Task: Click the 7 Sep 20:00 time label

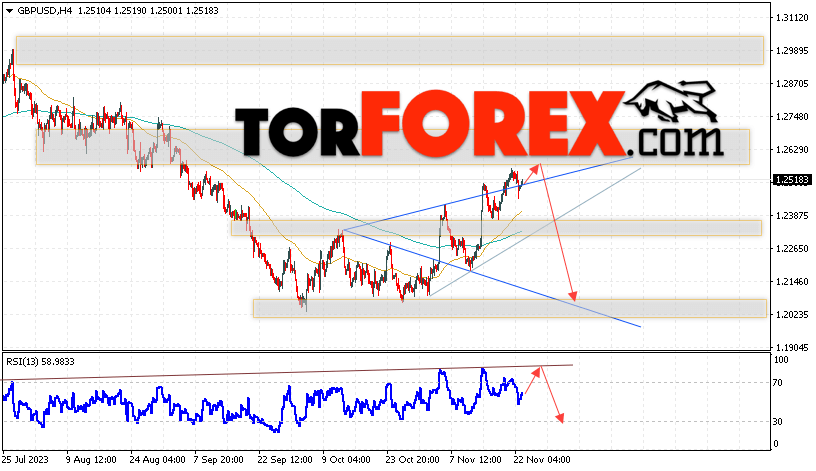Action: [219, 460]
